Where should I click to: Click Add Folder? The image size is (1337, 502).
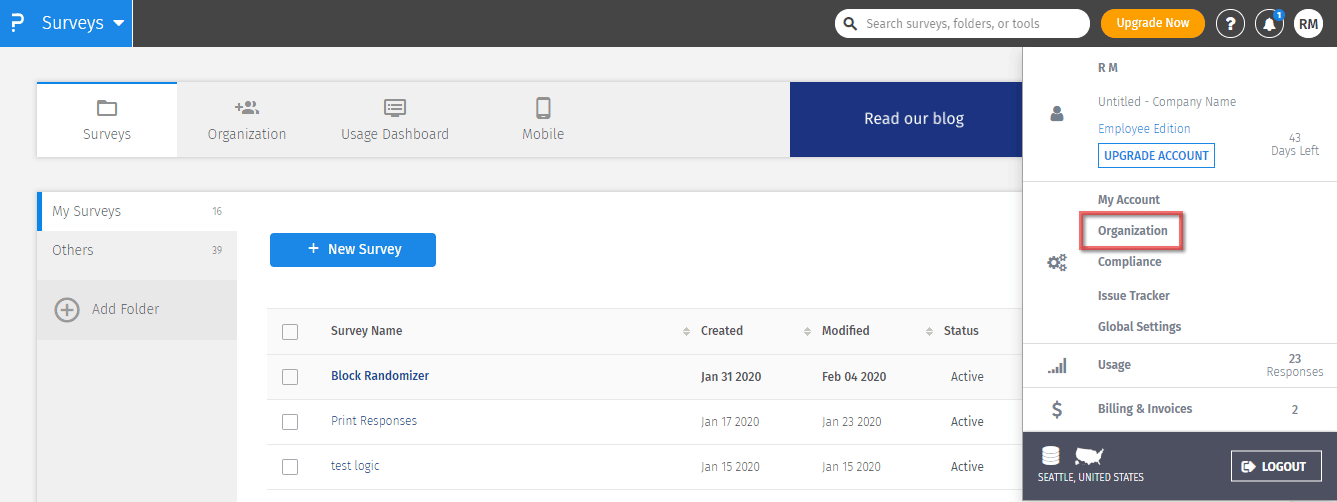tap(137, 309)
